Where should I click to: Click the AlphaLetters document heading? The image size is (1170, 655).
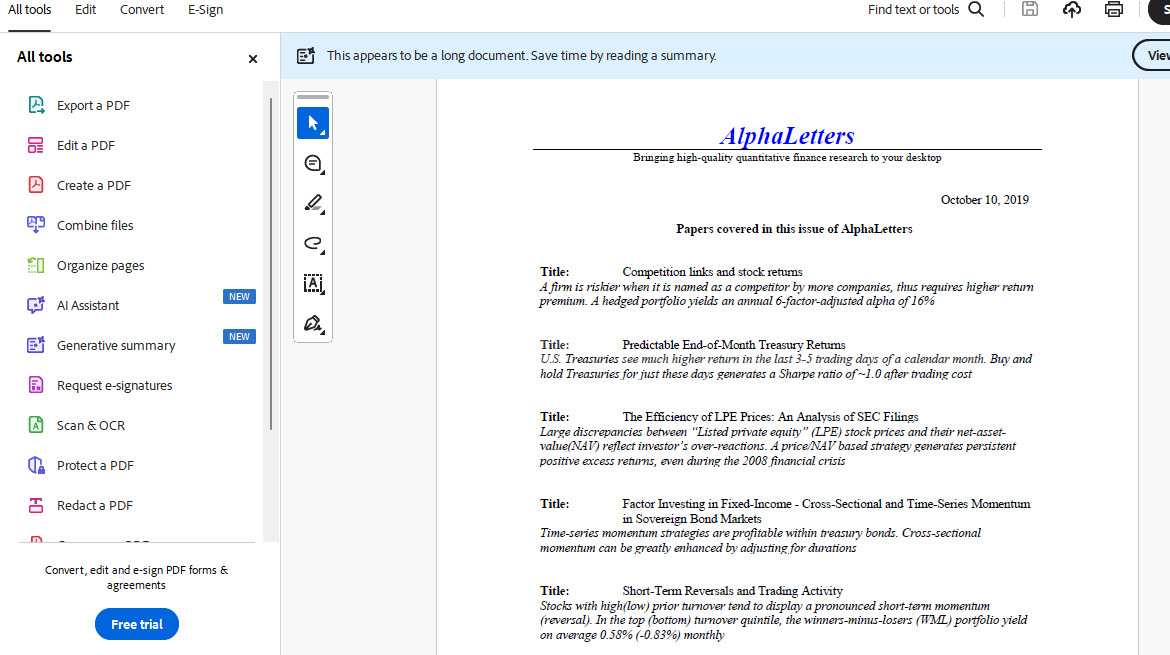[x=787, y=136]
